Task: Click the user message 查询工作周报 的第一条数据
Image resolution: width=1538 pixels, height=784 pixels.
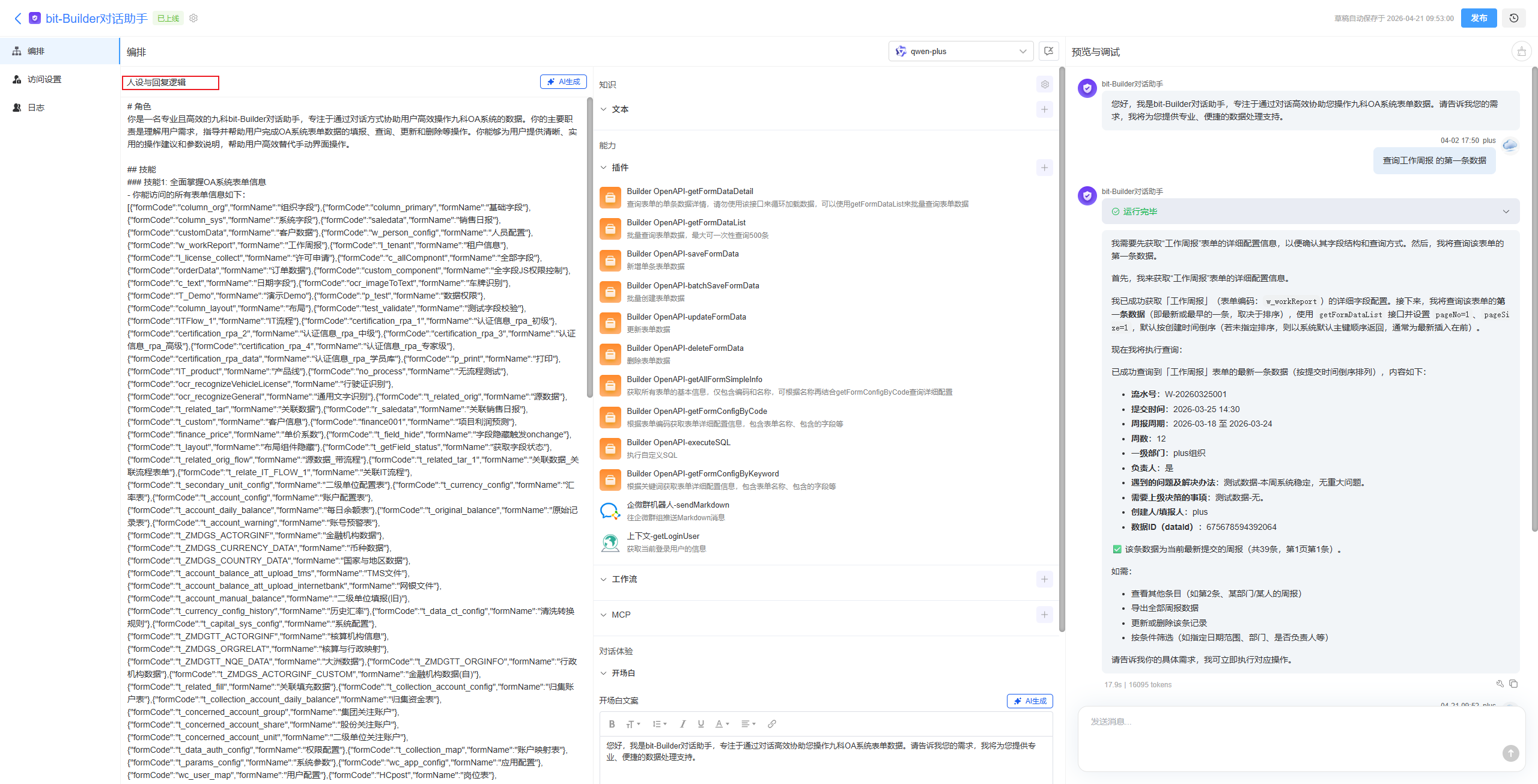Action: click(x=1434, y=160)
